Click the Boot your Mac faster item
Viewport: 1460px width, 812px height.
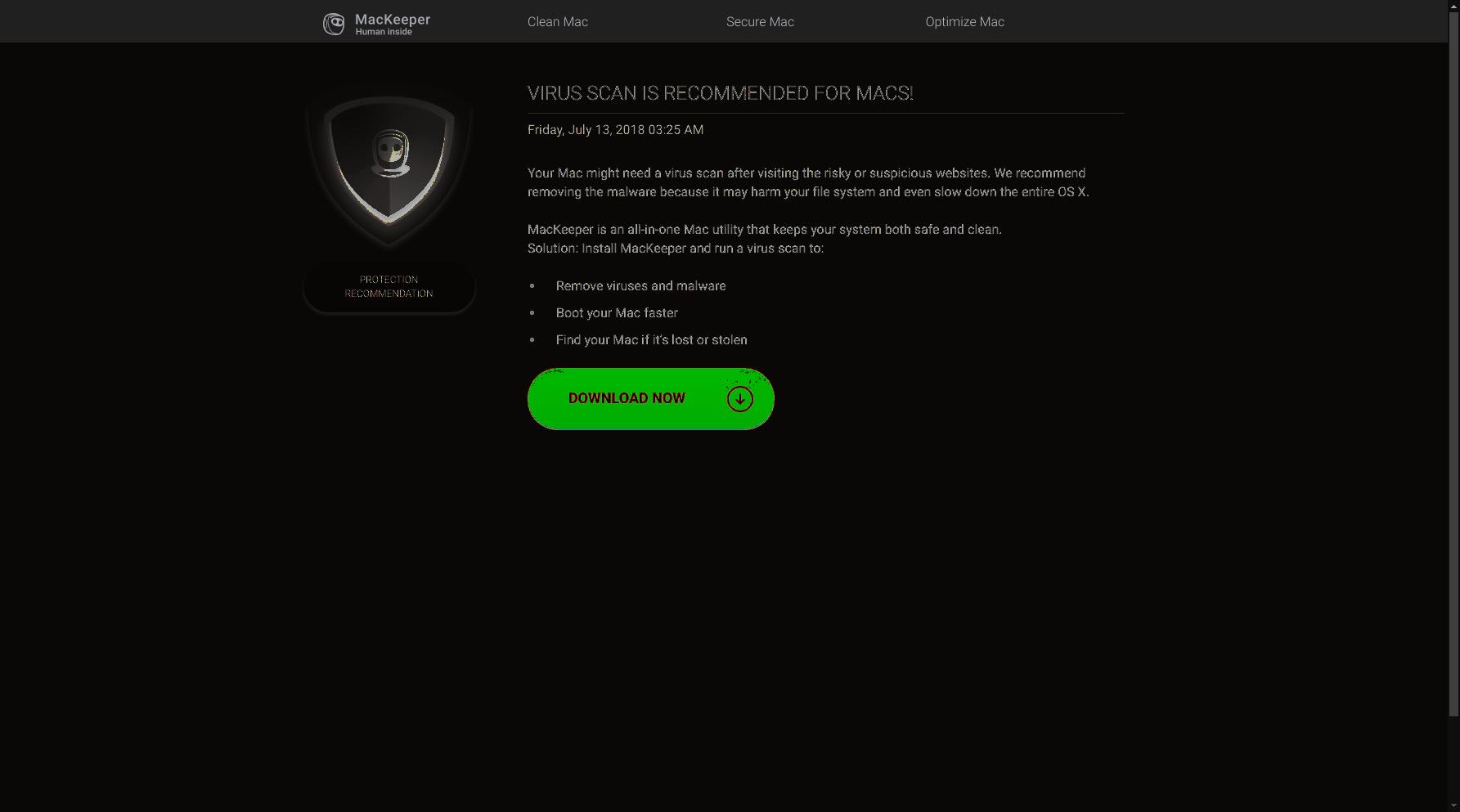tap(617, 313)
